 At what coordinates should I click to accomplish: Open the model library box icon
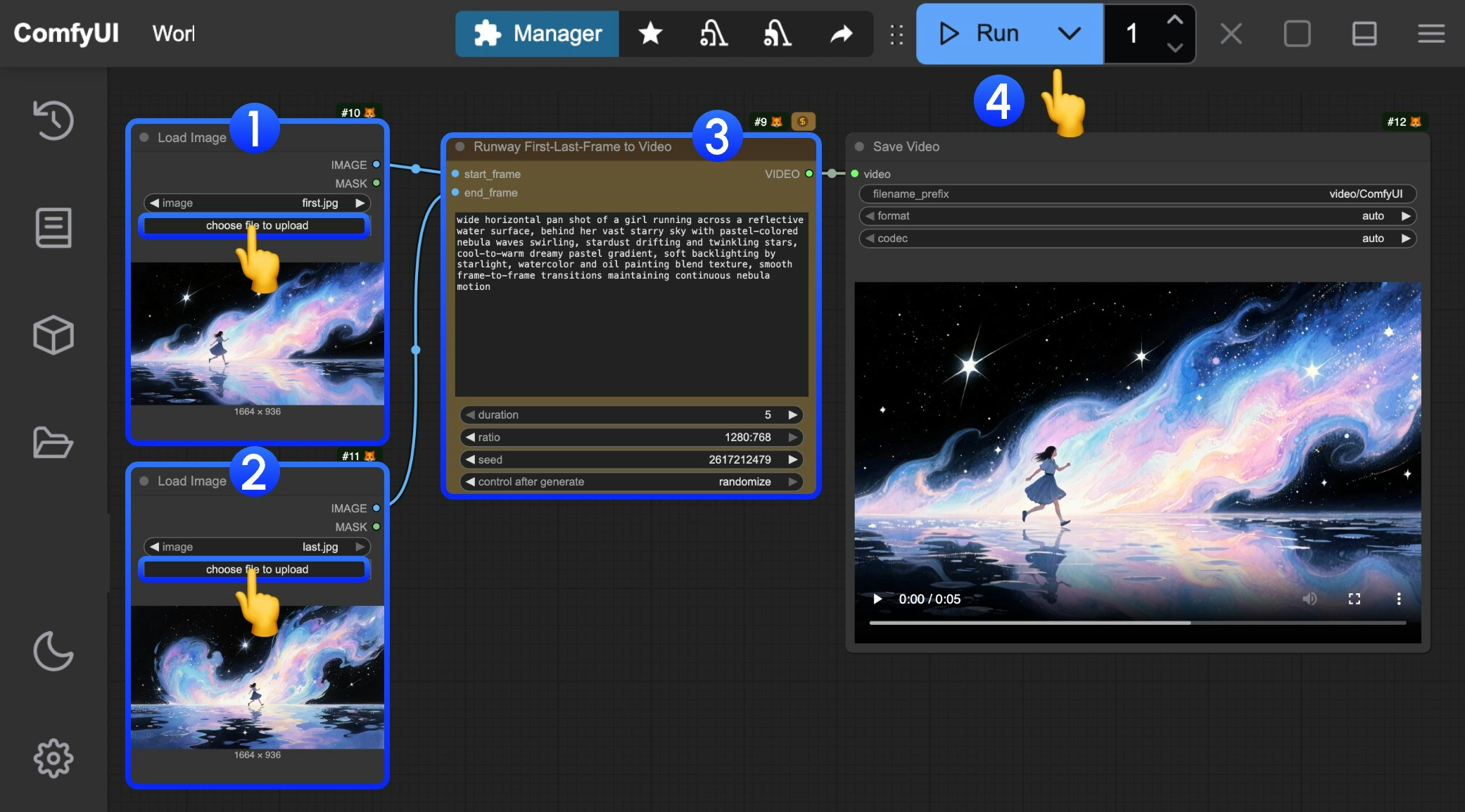[53, 336]
